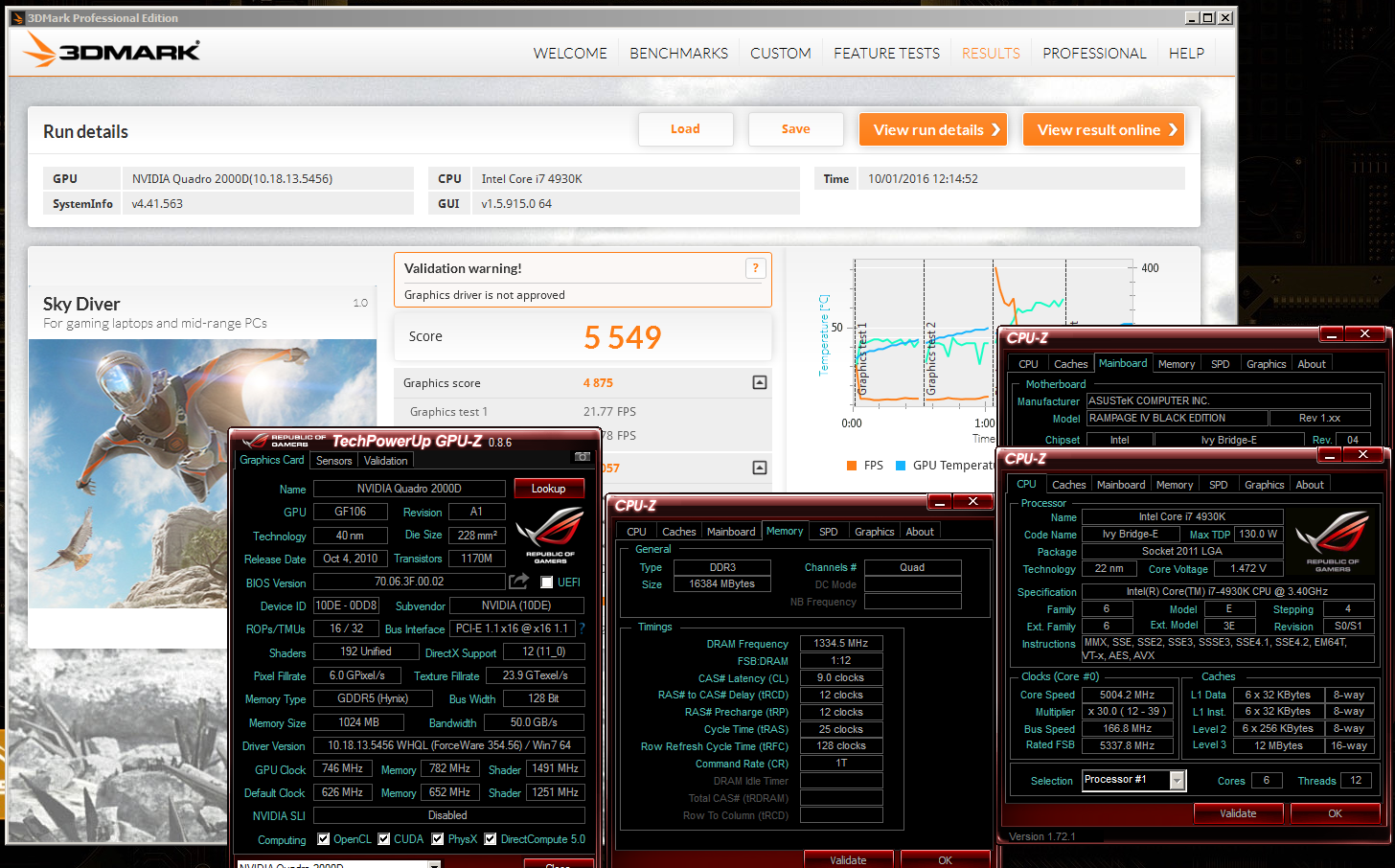Click the 3DMark logo in the header

[x=113, y=50]
